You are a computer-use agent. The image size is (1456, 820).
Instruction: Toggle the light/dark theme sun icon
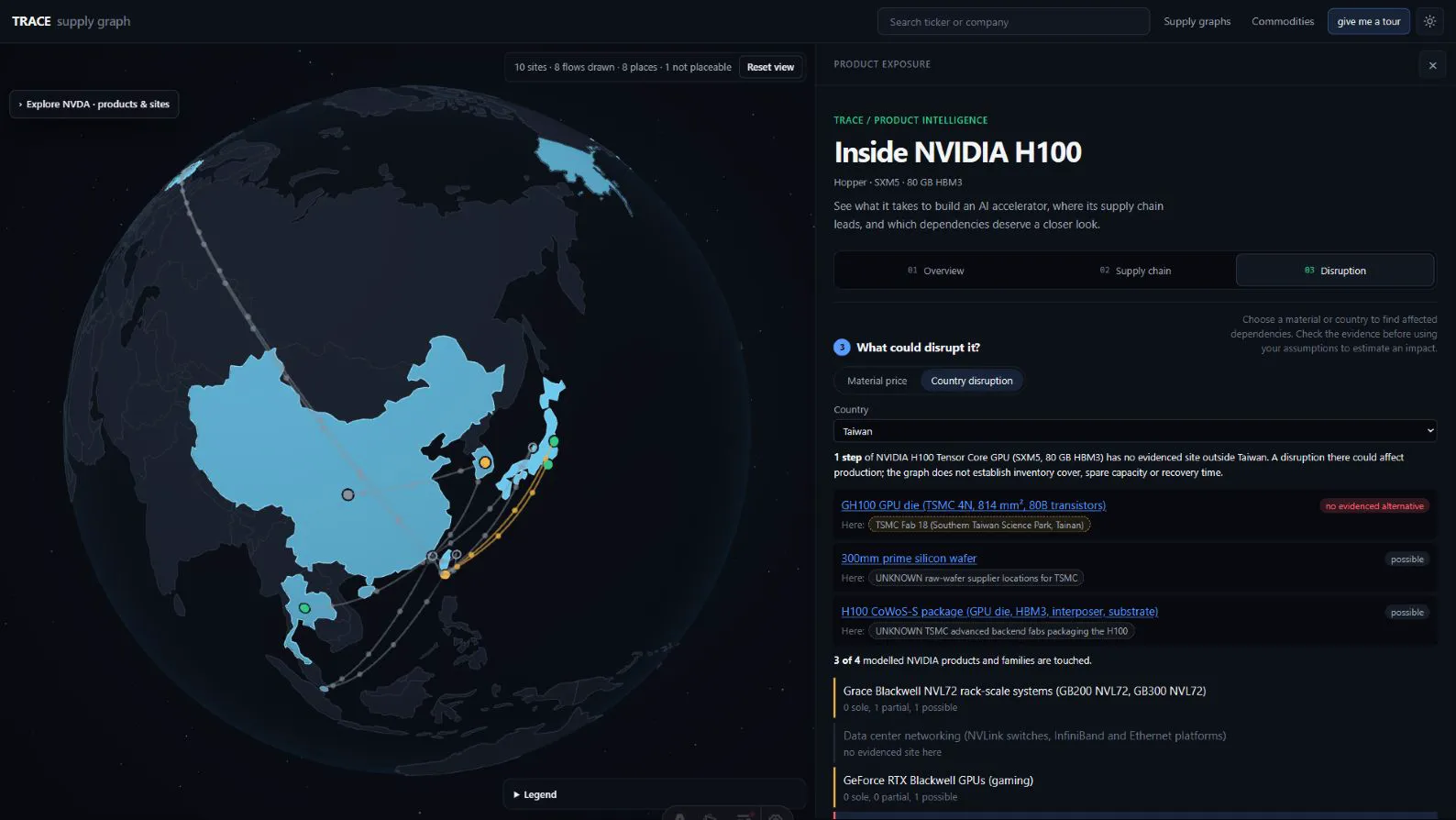tap(1429, 21)
